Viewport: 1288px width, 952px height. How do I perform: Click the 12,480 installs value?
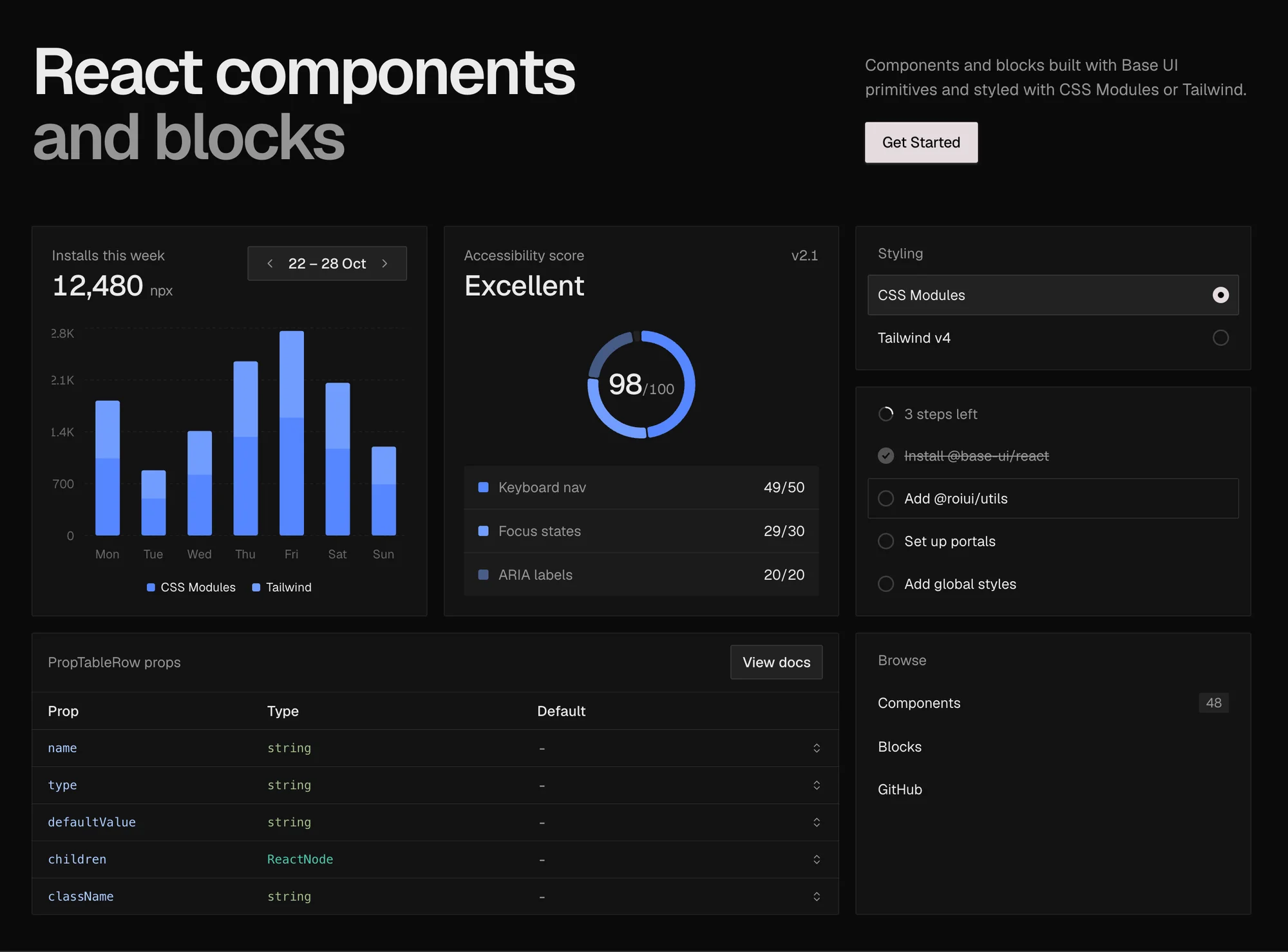pos(98,285)
